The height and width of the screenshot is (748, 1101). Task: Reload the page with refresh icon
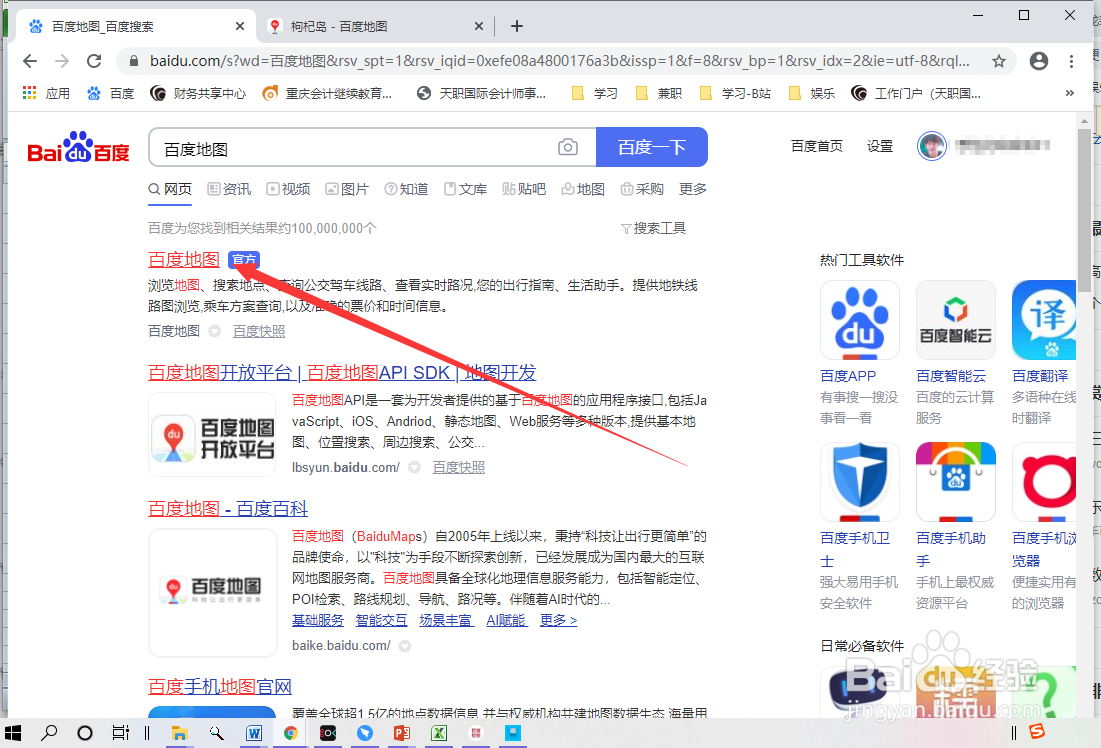(94, 61)
